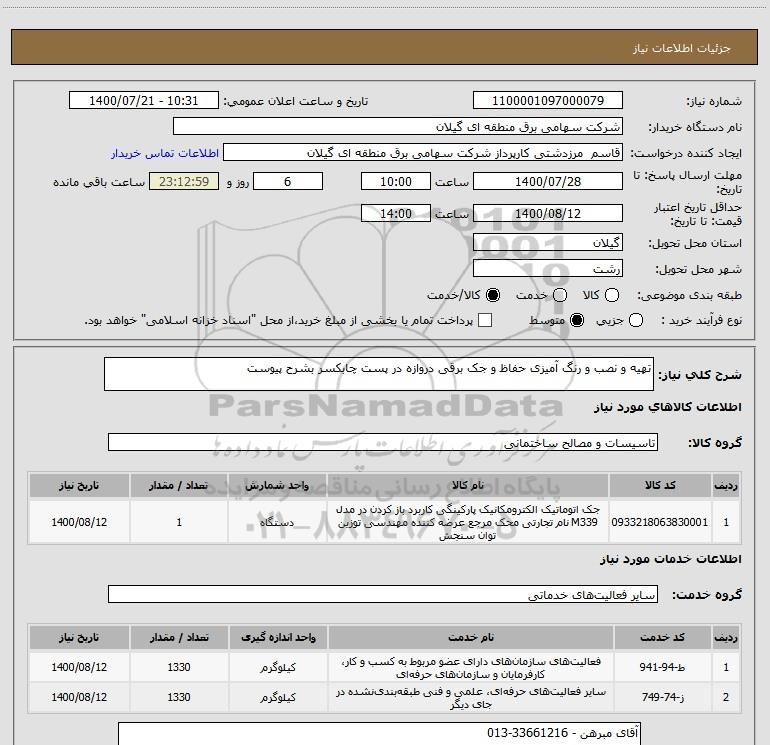This screenshot has width=770, height=745.
Task: Click the deadline time field 10:00
Action: click(x=396, y=182)
